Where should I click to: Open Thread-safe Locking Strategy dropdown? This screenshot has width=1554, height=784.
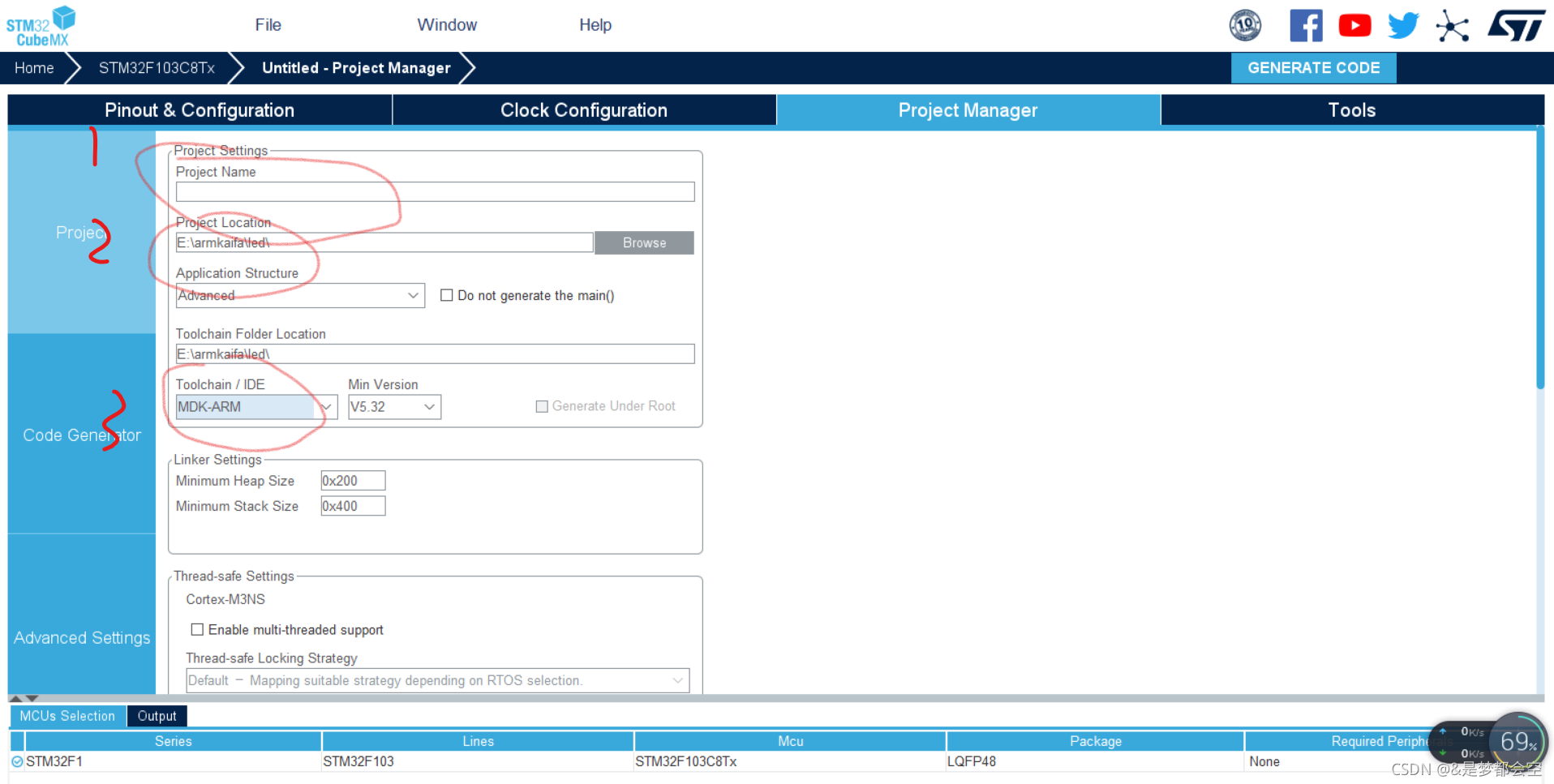pyautogui.click(x=438, y=680)
